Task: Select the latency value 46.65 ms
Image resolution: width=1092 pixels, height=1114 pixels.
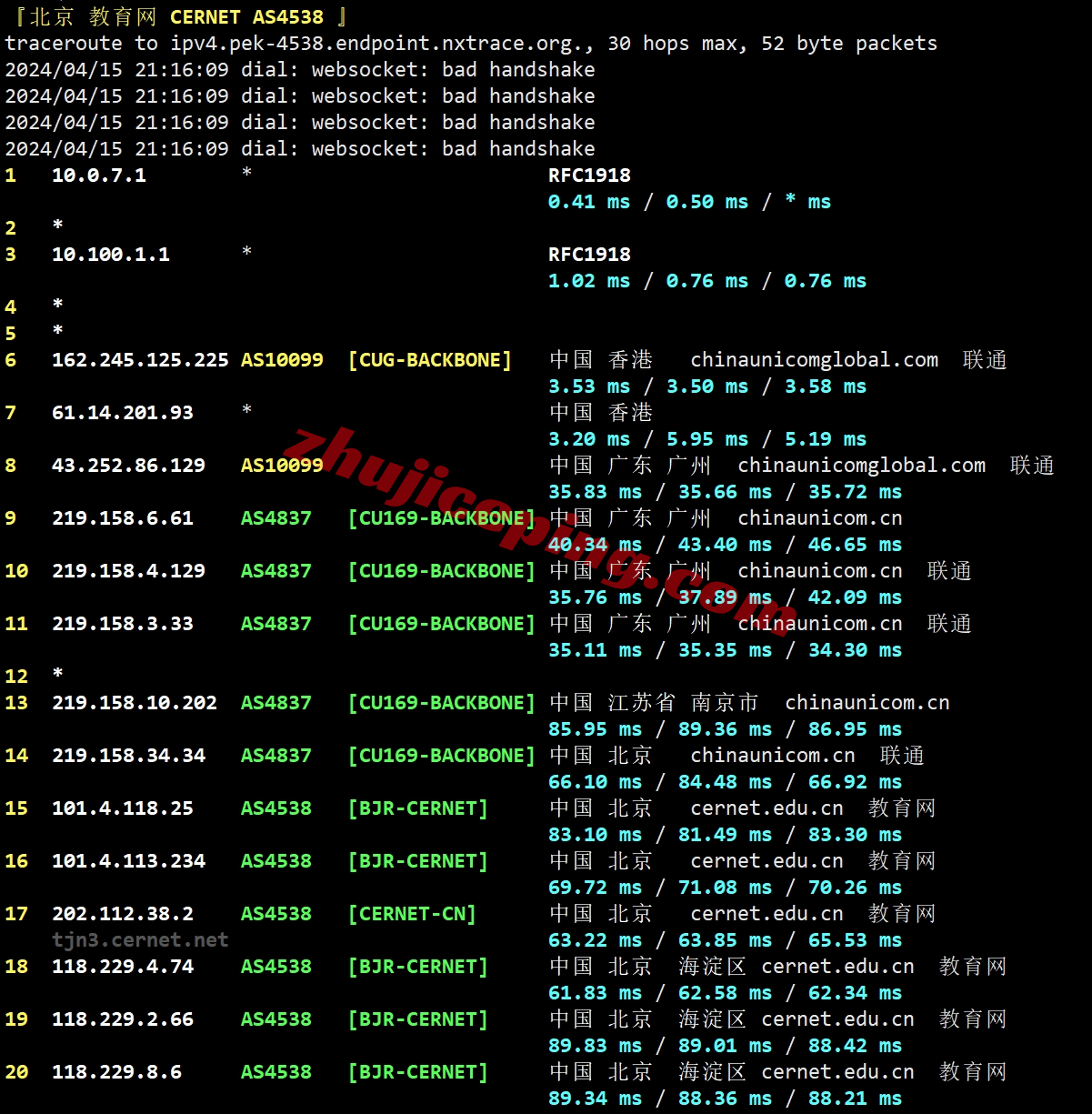Action: tap(856, 545)
